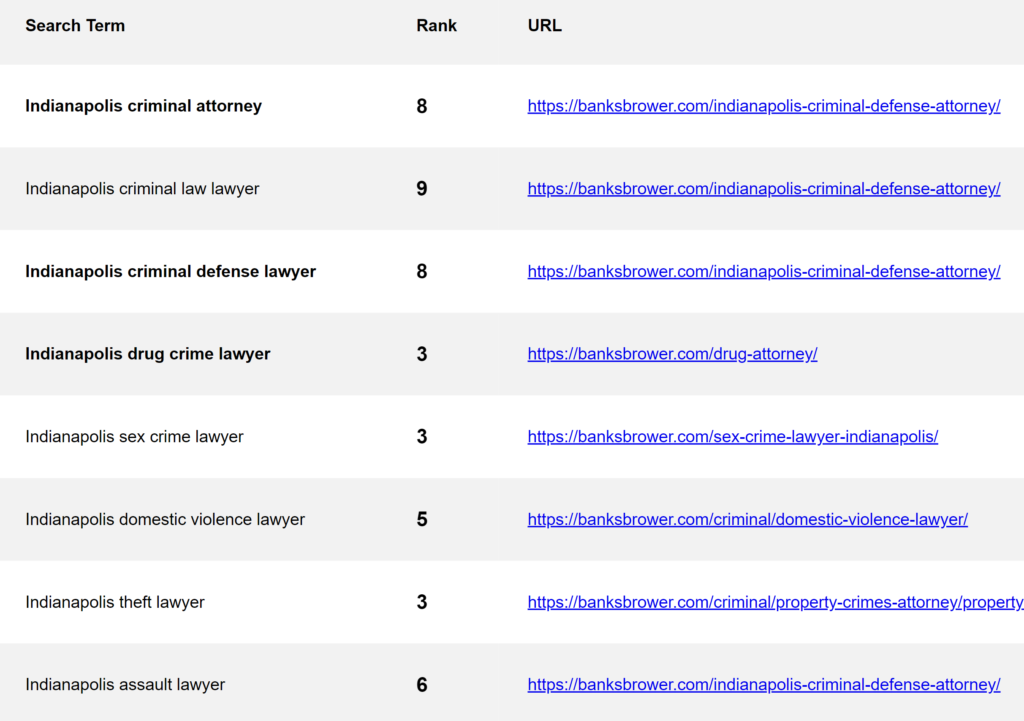Click rank 8 for Indianapolis criminal attorney
This screenshot has width=1024, height=721.
point(422,106)
